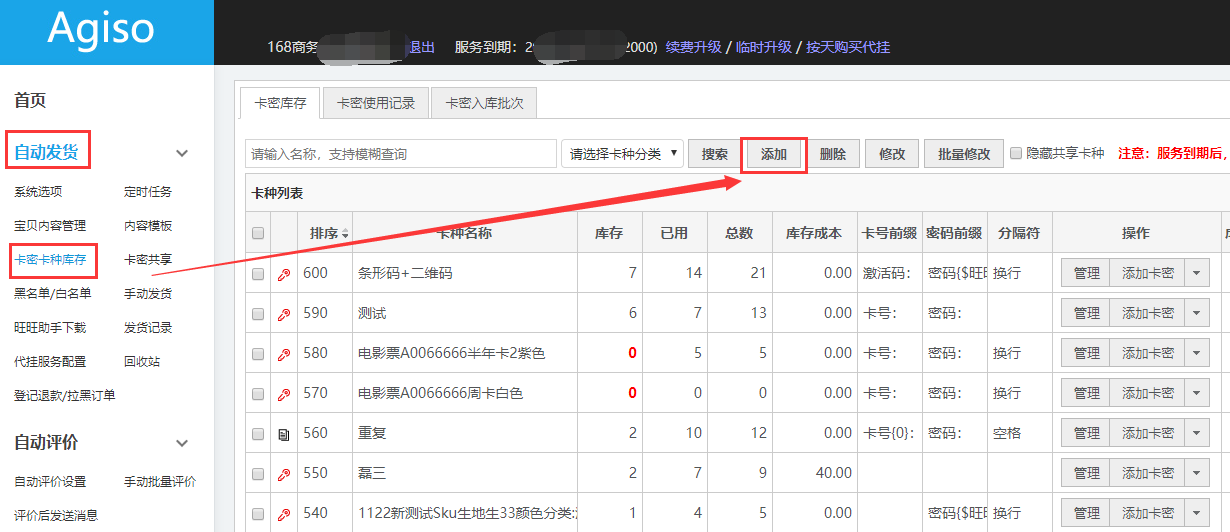The height and width of the screenshot is (532, 1230).
Task: Tick checkbox for row 磊三
Action: coord(258,474)
